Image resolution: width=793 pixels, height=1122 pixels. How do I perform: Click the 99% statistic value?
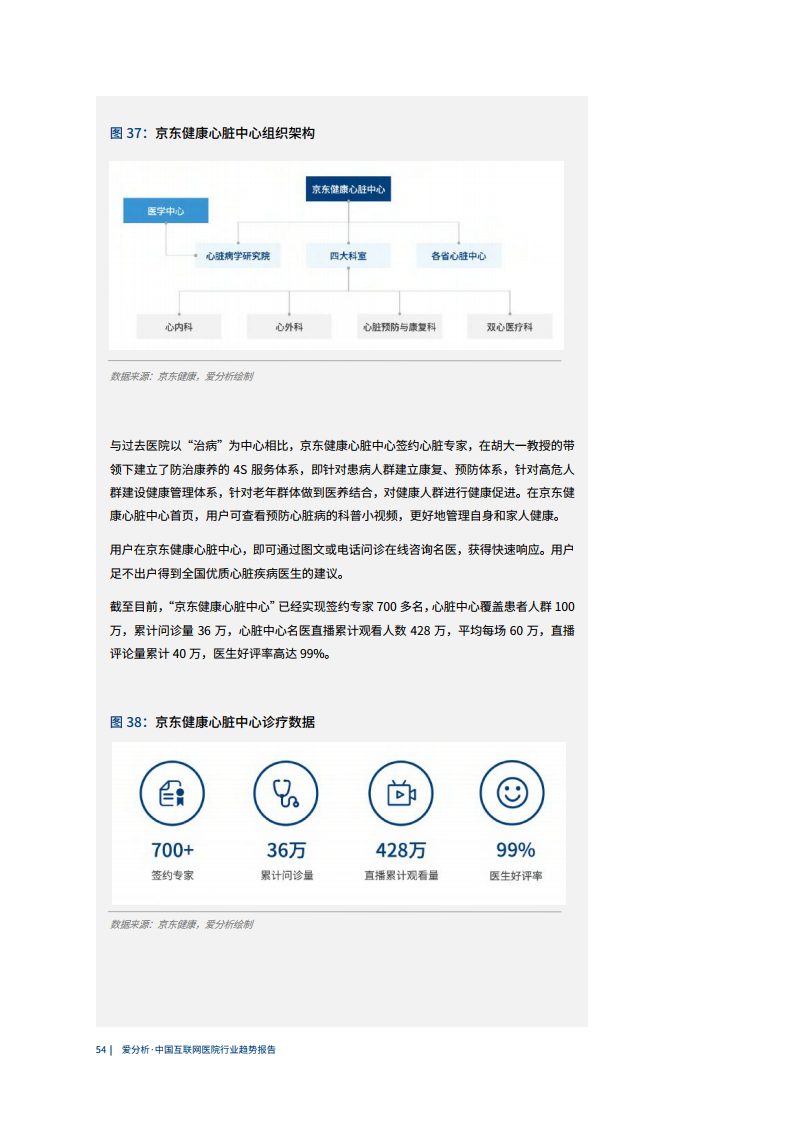[515, 850]
